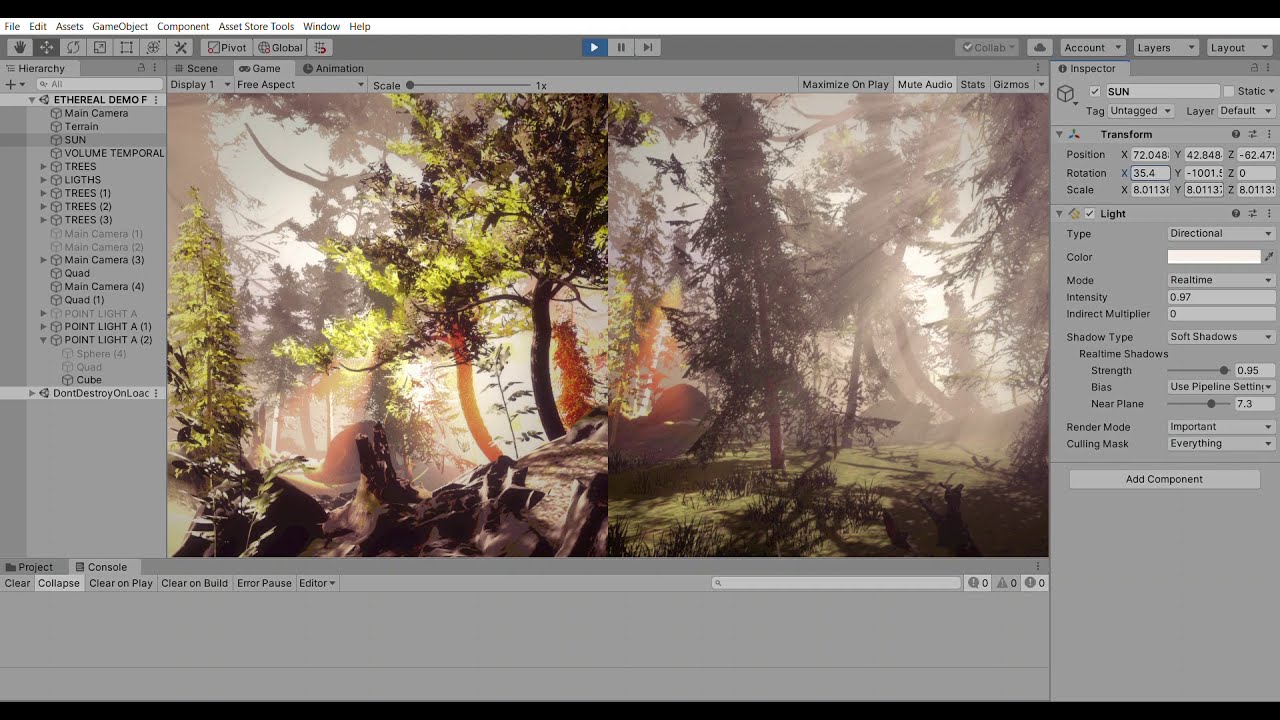Click the Add Component button
1280x720 pixels.
tap(1164, 479)
